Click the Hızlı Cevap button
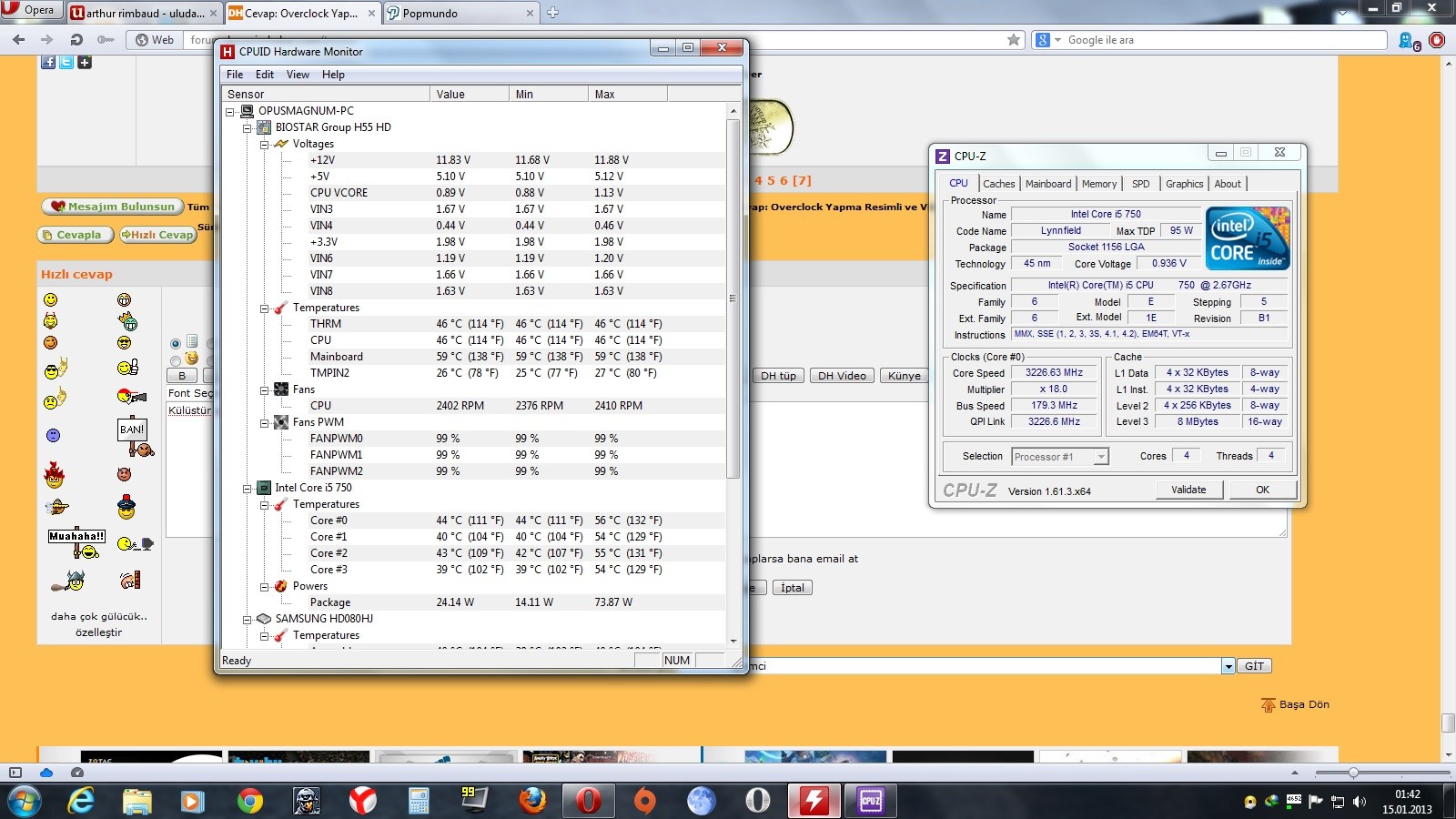 coord(158,235)
